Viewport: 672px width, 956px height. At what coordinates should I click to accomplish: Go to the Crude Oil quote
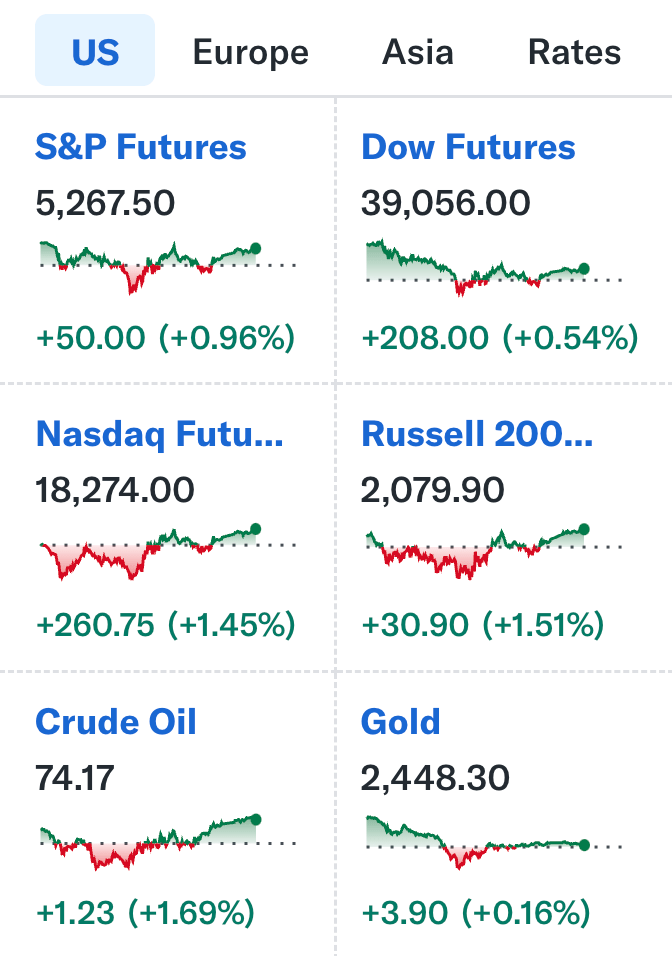coord(116,721)
